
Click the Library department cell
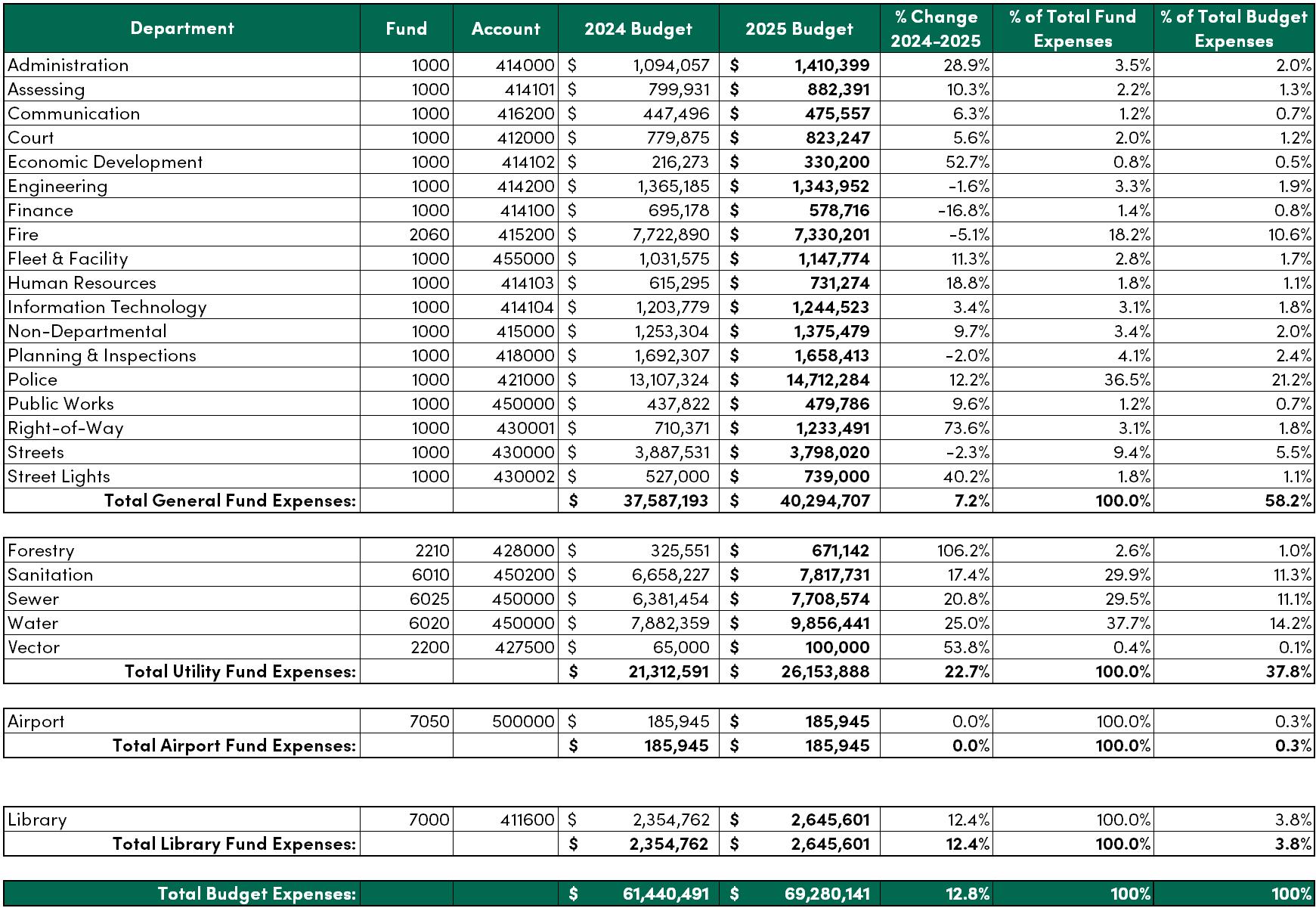click(182, 820)
